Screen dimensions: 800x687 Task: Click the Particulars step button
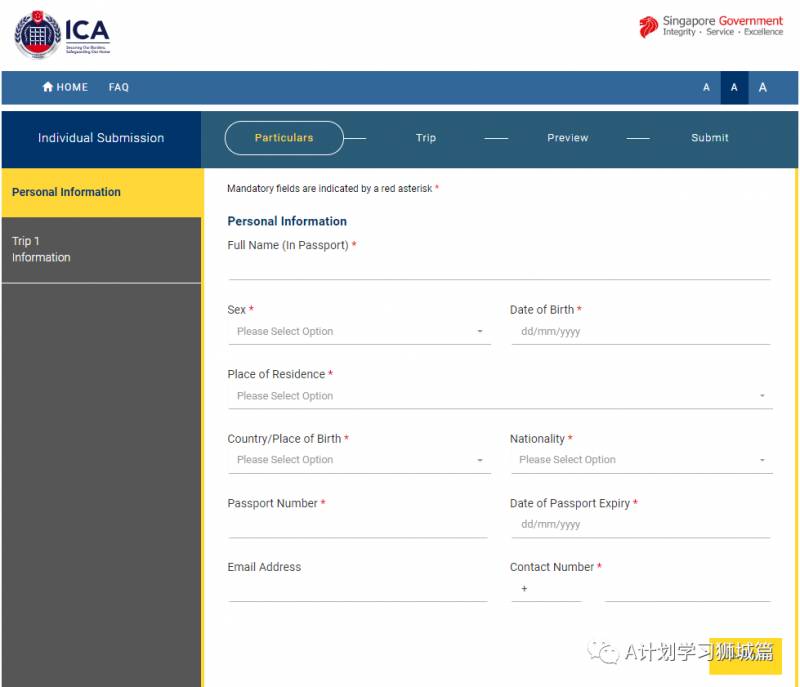284,138
